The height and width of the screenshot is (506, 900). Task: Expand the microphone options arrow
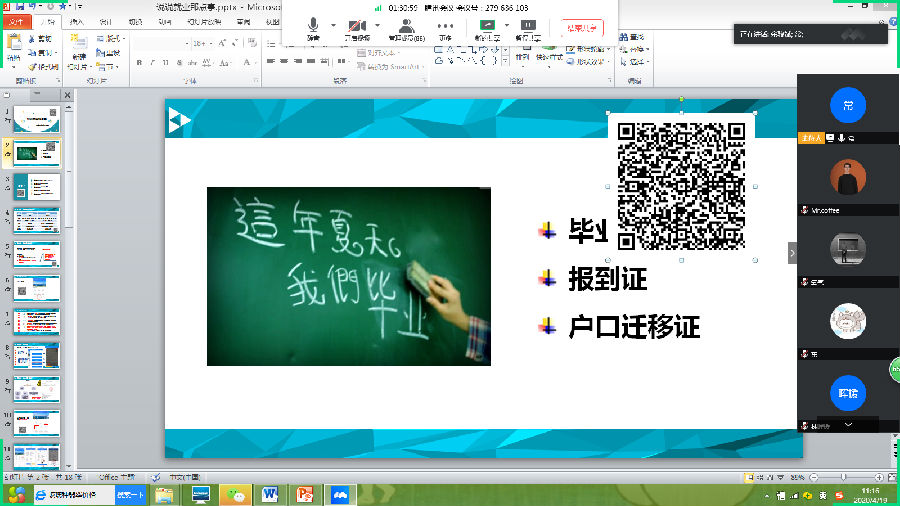pyautogui.click(x=333, y=26)
